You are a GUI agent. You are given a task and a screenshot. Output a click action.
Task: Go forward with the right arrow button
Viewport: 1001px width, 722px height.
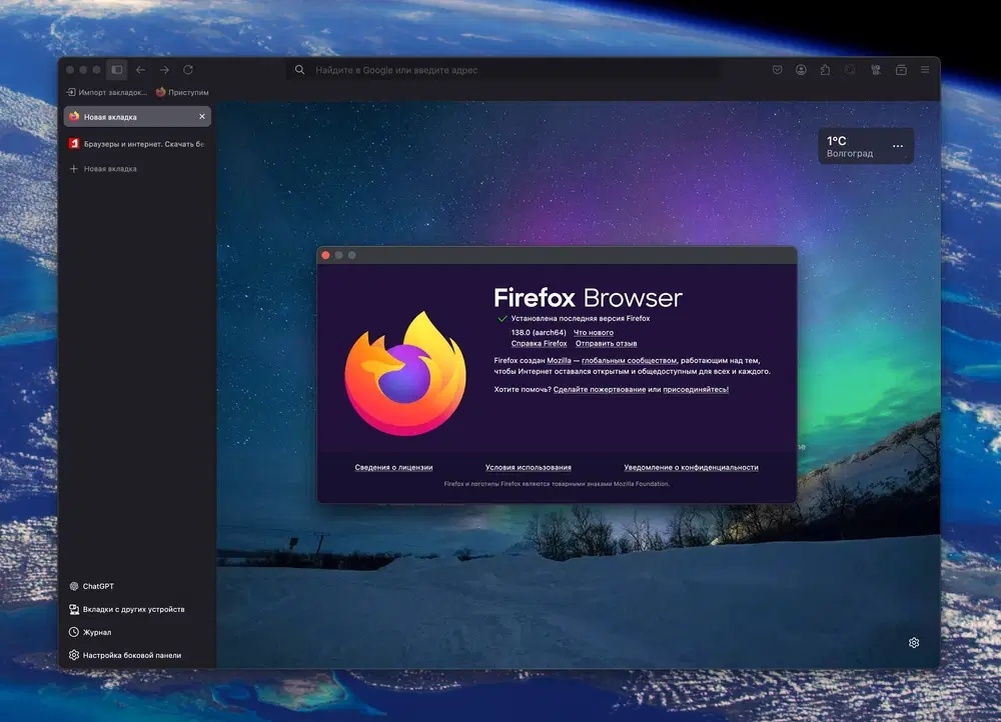(x=164, y=70)
